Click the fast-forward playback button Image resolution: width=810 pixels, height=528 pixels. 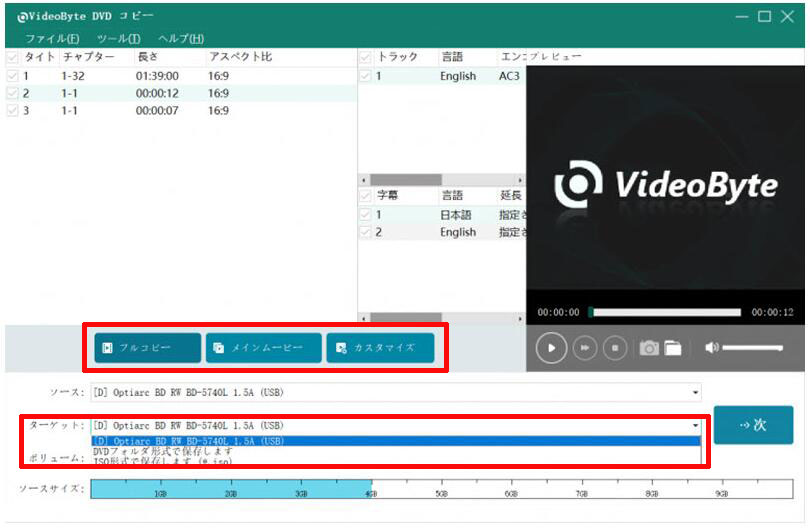tap(584, 348)
